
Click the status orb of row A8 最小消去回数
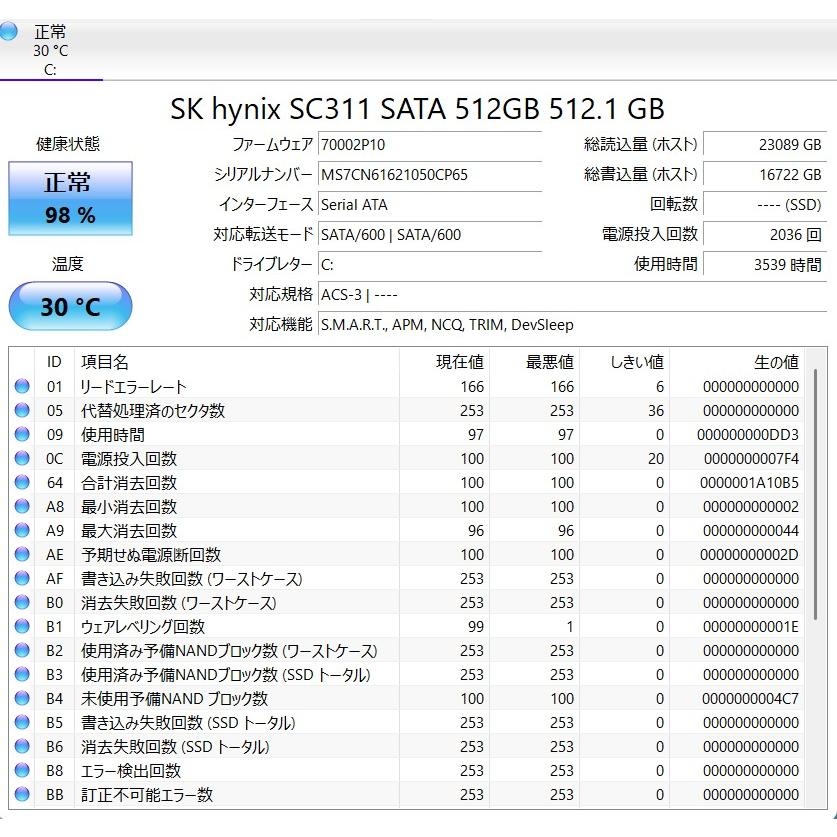pos(22,506)
